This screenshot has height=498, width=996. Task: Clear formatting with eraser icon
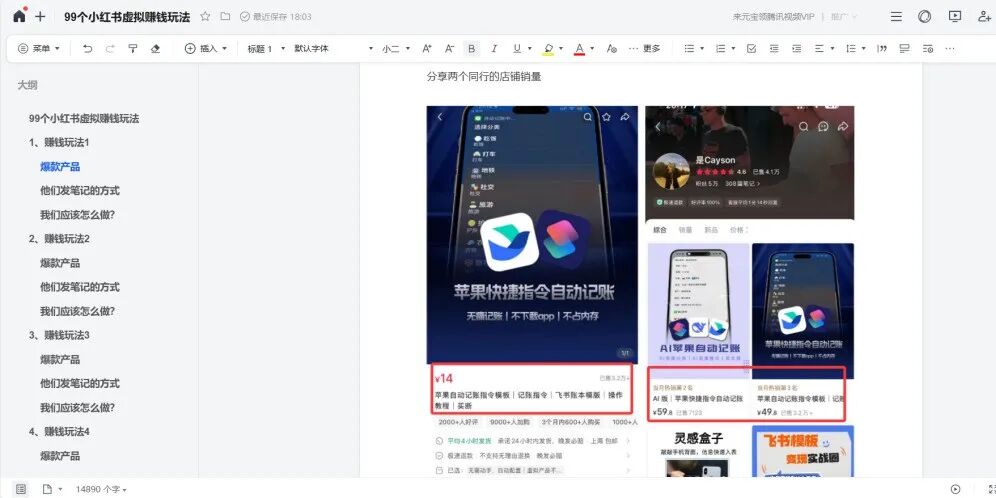155,48
